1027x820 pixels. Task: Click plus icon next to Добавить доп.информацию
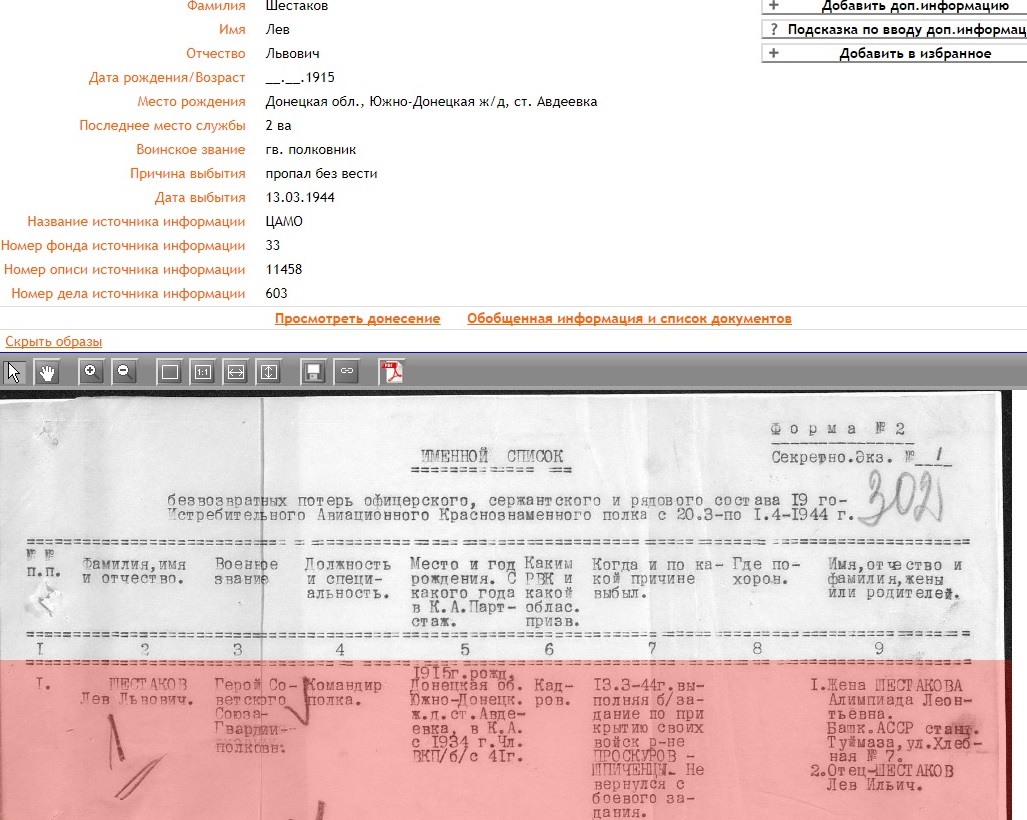coord(774,5)
